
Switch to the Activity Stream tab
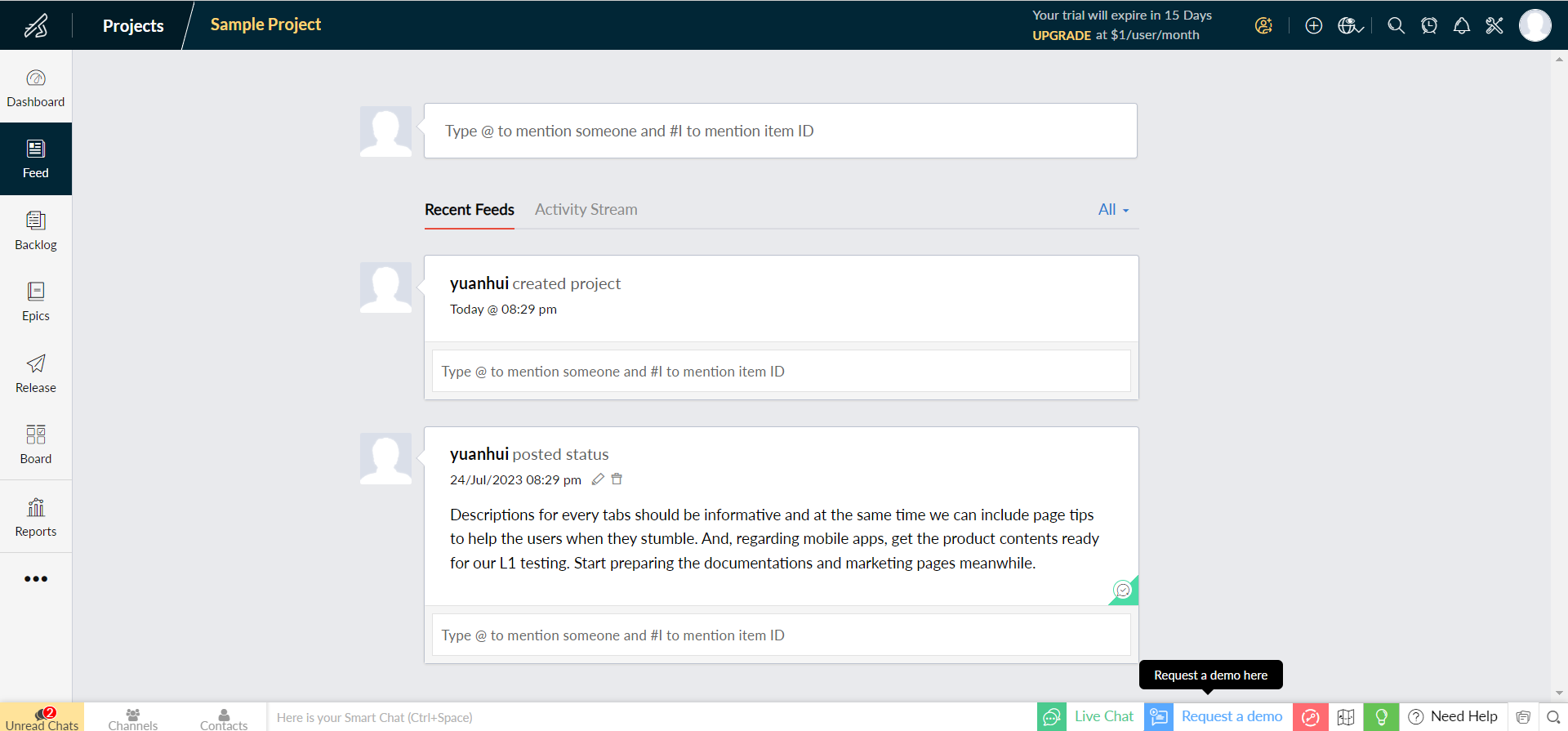click(x=586, y=210)
